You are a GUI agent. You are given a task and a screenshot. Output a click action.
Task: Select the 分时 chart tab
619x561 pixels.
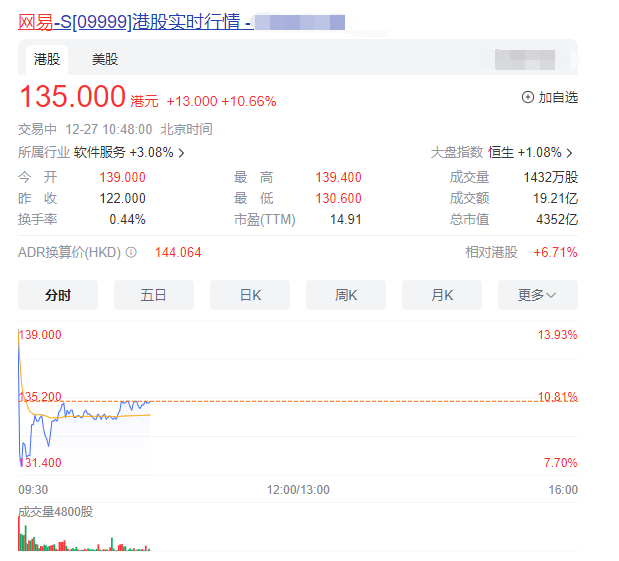pyautogui.click(x=58, y=295)
